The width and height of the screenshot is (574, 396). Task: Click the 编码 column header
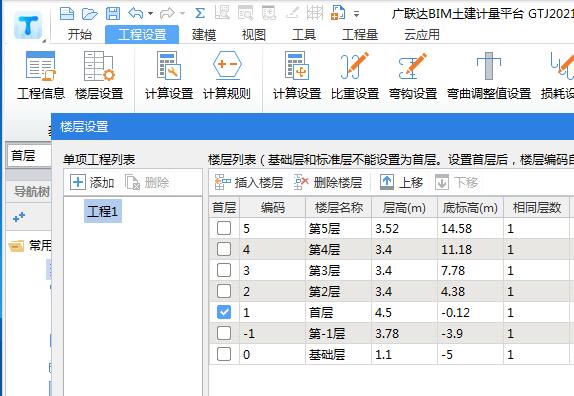click(272, 208)
